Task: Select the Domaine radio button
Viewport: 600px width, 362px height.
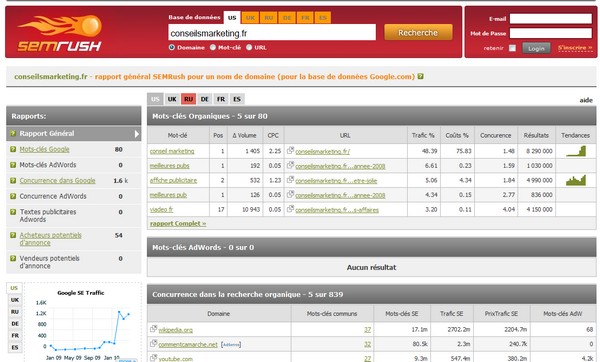Action: point(172,47)
